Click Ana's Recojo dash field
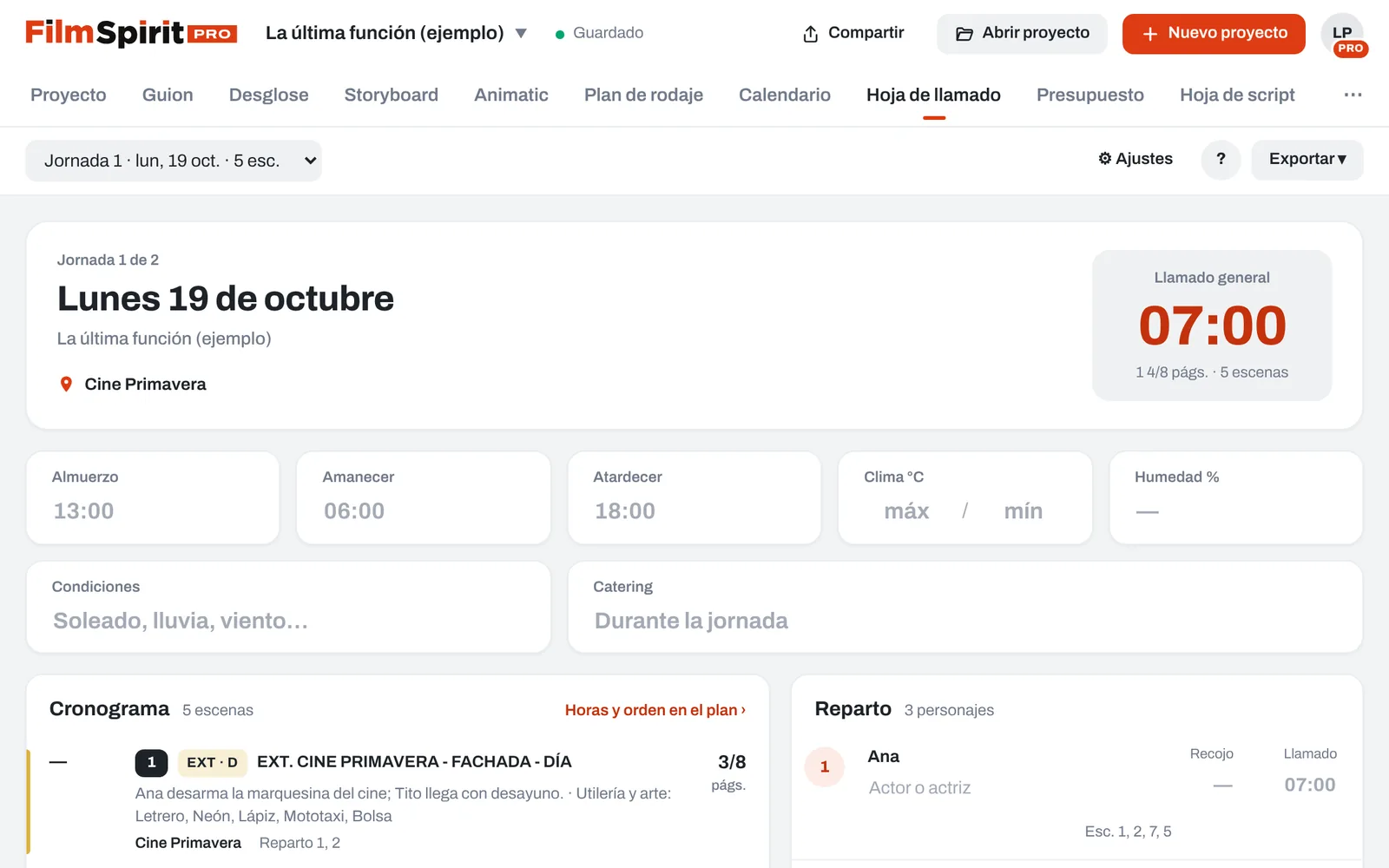 pos(1222,786)
